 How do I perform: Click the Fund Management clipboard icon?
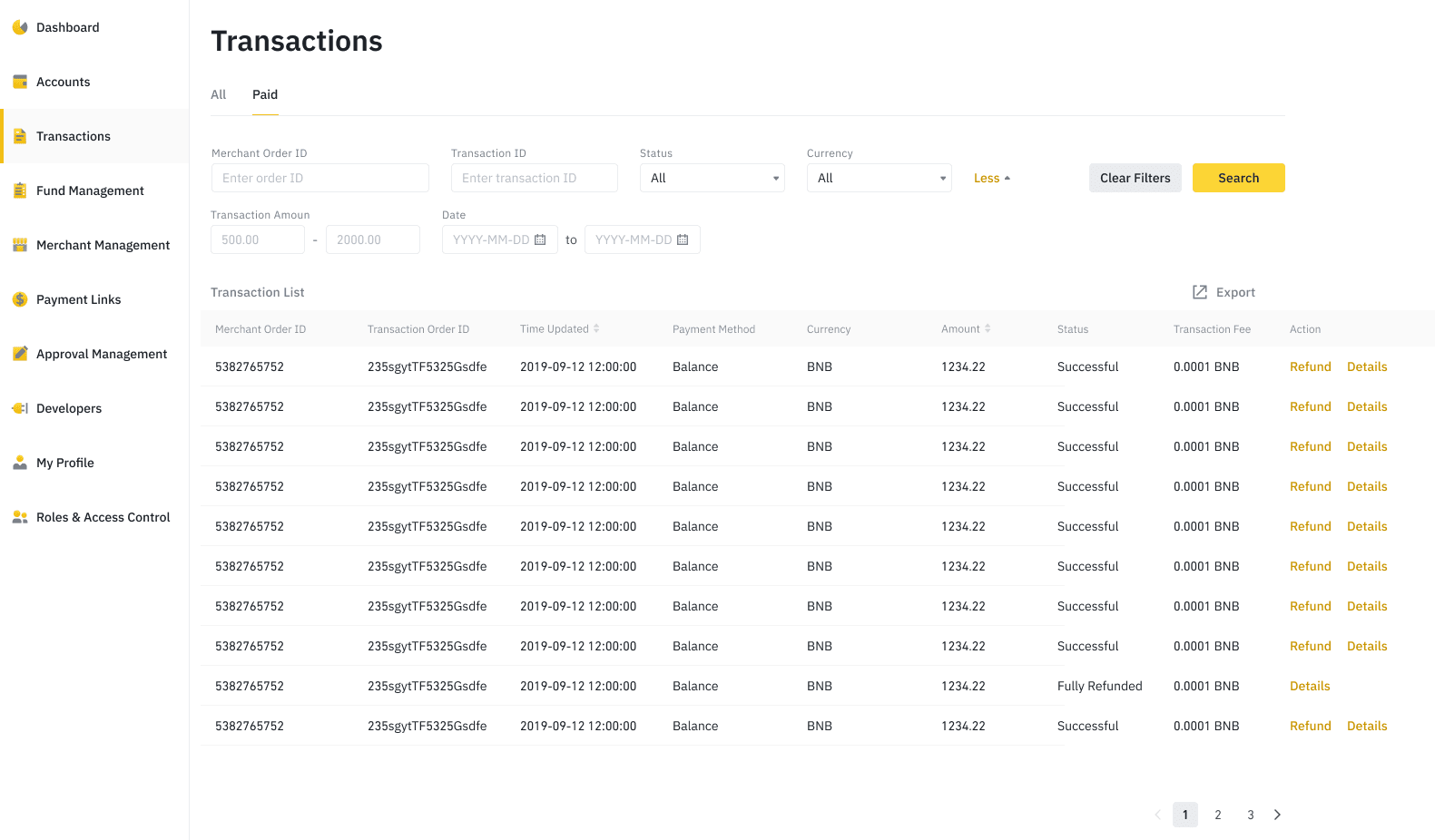coord(20,190)
